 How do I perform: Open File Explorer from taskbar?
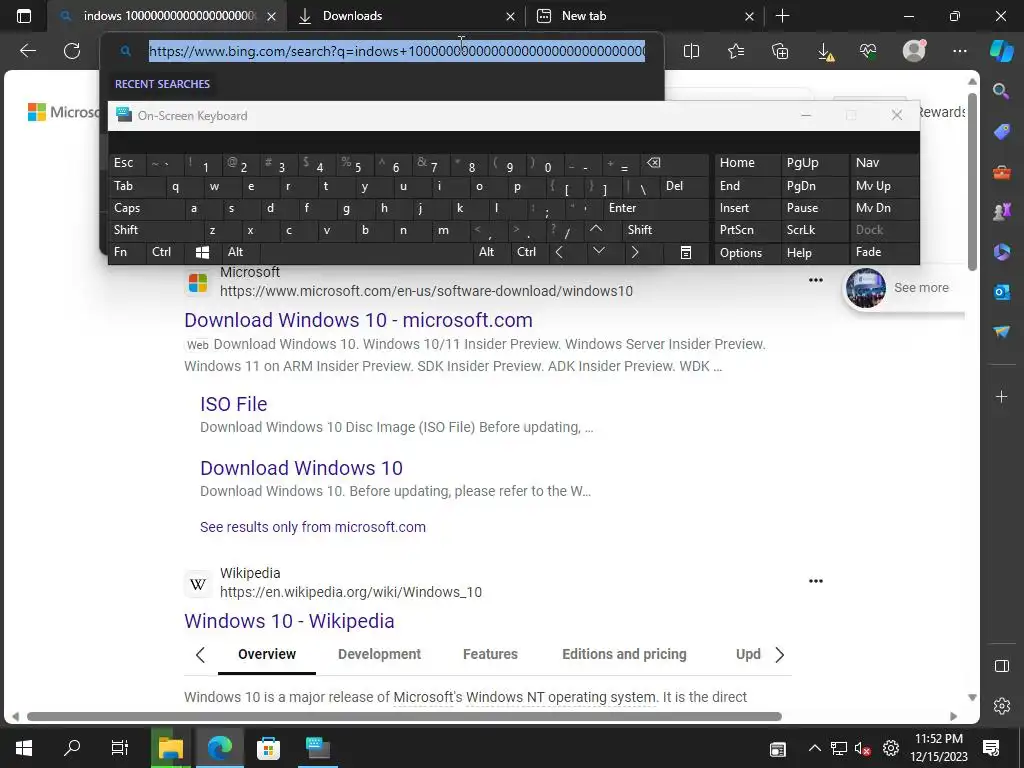tap(171, 748)
